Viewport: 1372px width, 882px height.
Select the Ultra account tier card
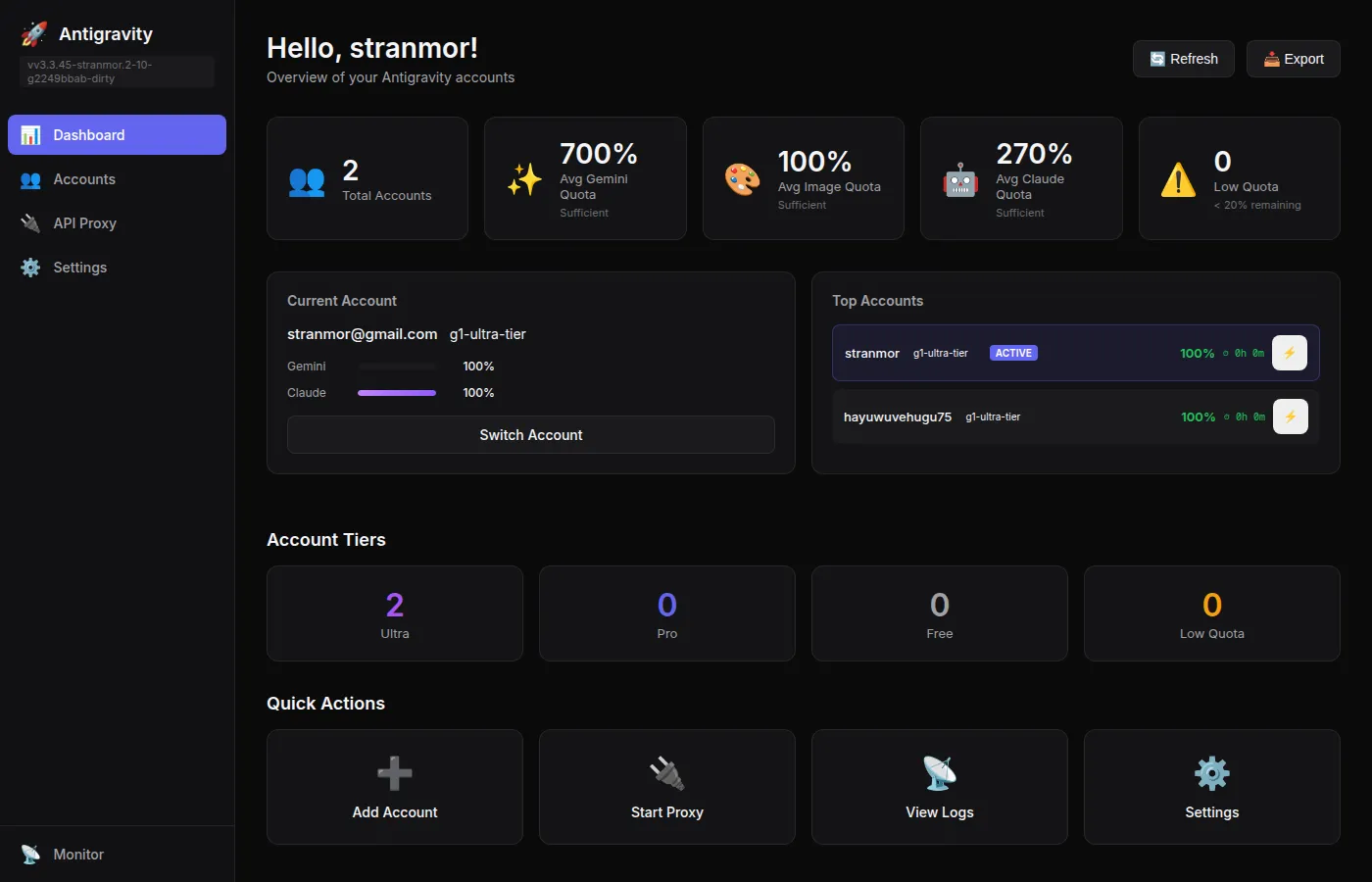tap(395, 613)
